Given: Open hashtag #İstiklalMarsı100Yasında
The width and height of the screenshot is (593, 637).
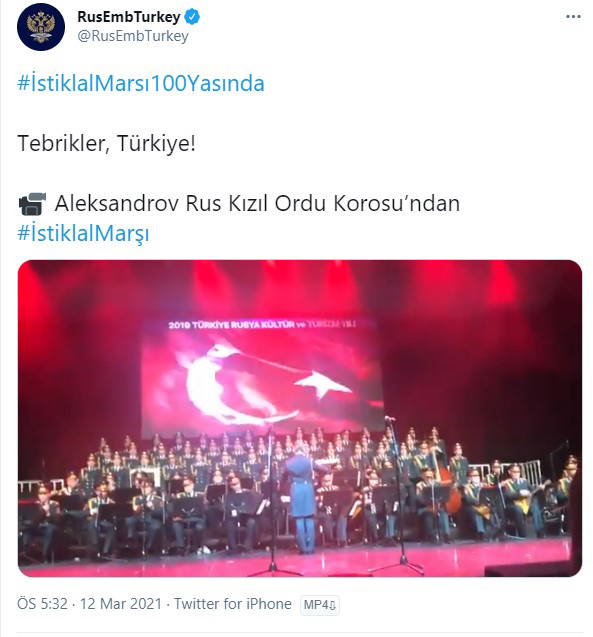Looking at the screenshot, I should (141, 83).
